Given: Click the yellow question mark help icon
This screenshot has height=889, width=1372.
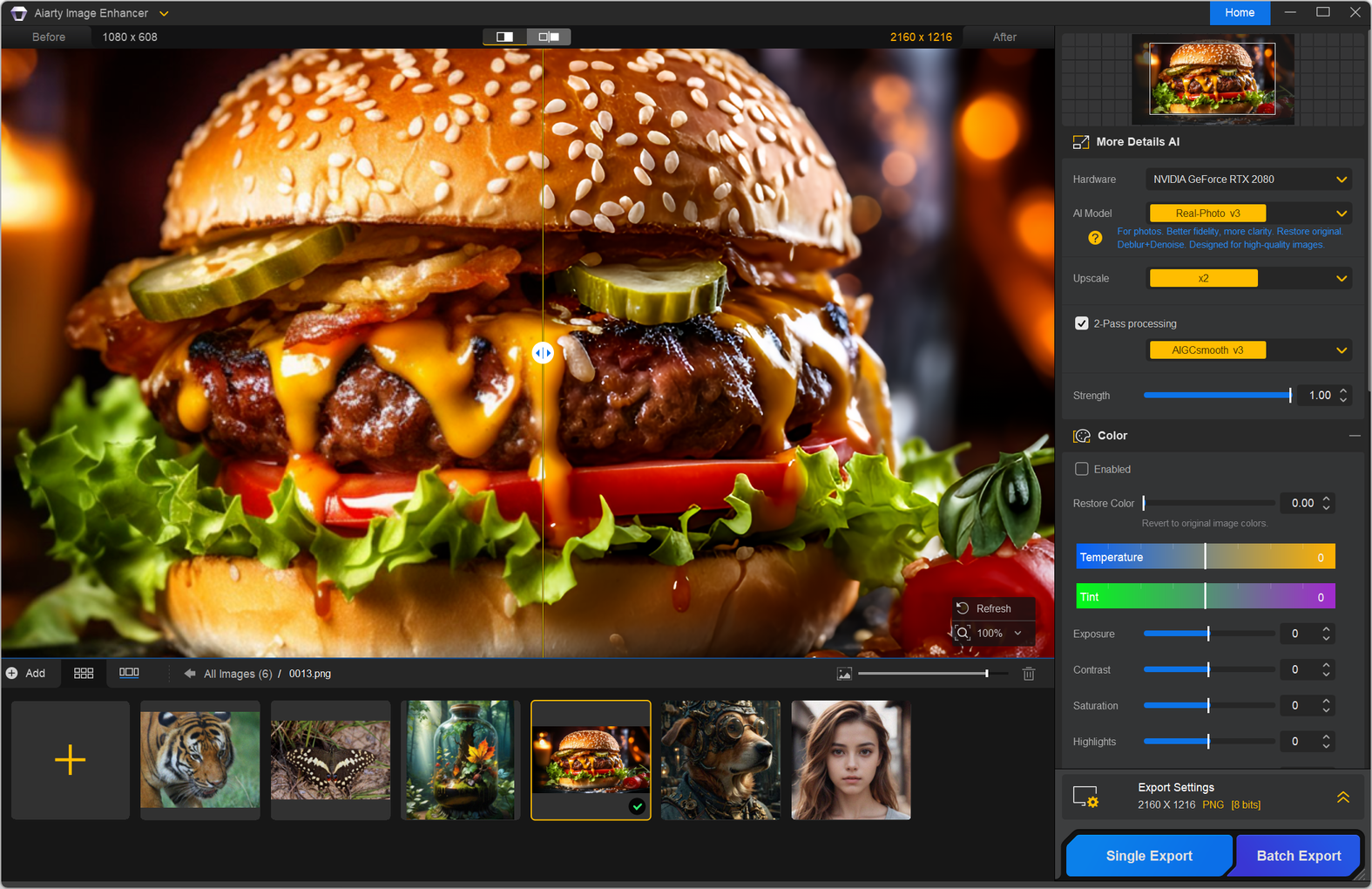Looking at the screenshot, I should pyautogui.click(x=1095, y=238).
